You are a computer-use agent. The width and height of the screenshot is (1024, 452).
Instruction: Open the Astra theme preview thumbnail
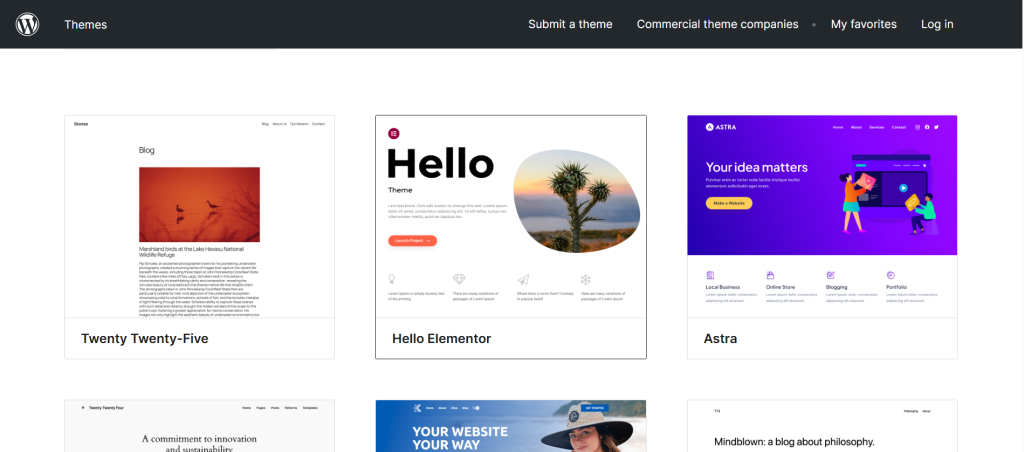click(822, 217)
